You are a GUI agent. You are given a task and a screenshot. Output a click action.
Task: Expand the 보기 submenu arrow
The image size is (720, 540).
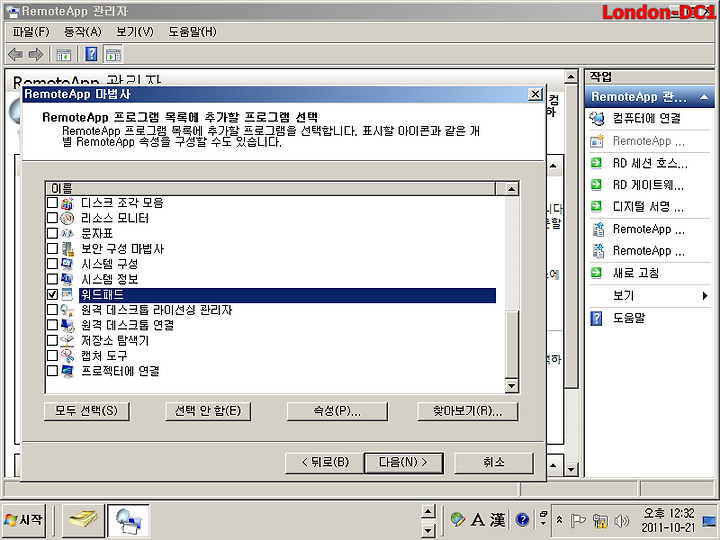pyautogui.click(x=705, y=296)
